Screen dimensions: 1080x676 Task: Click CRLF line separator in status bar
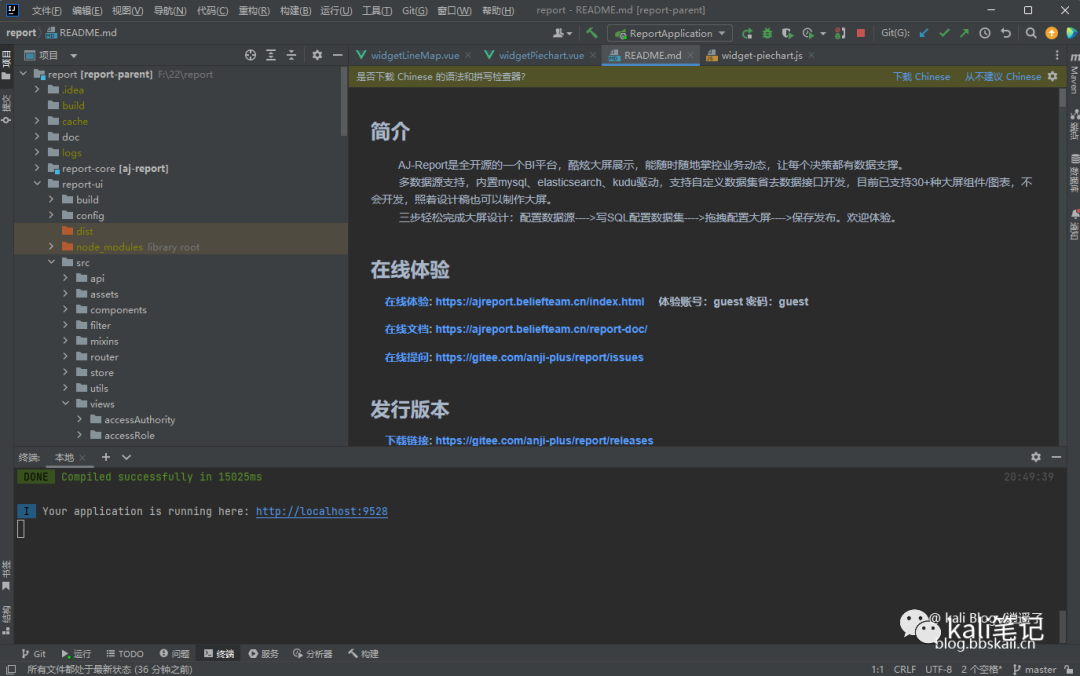(904, 669)
